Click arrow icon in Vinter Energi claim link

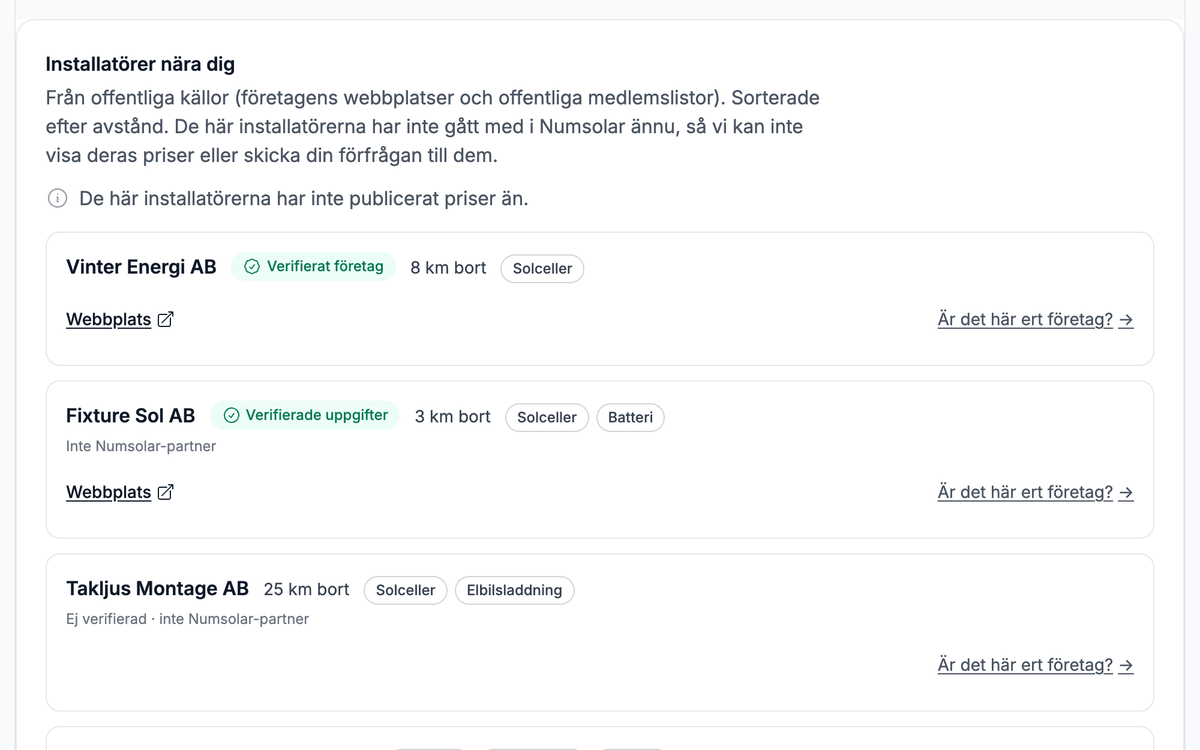click(x=1126, y=320)
